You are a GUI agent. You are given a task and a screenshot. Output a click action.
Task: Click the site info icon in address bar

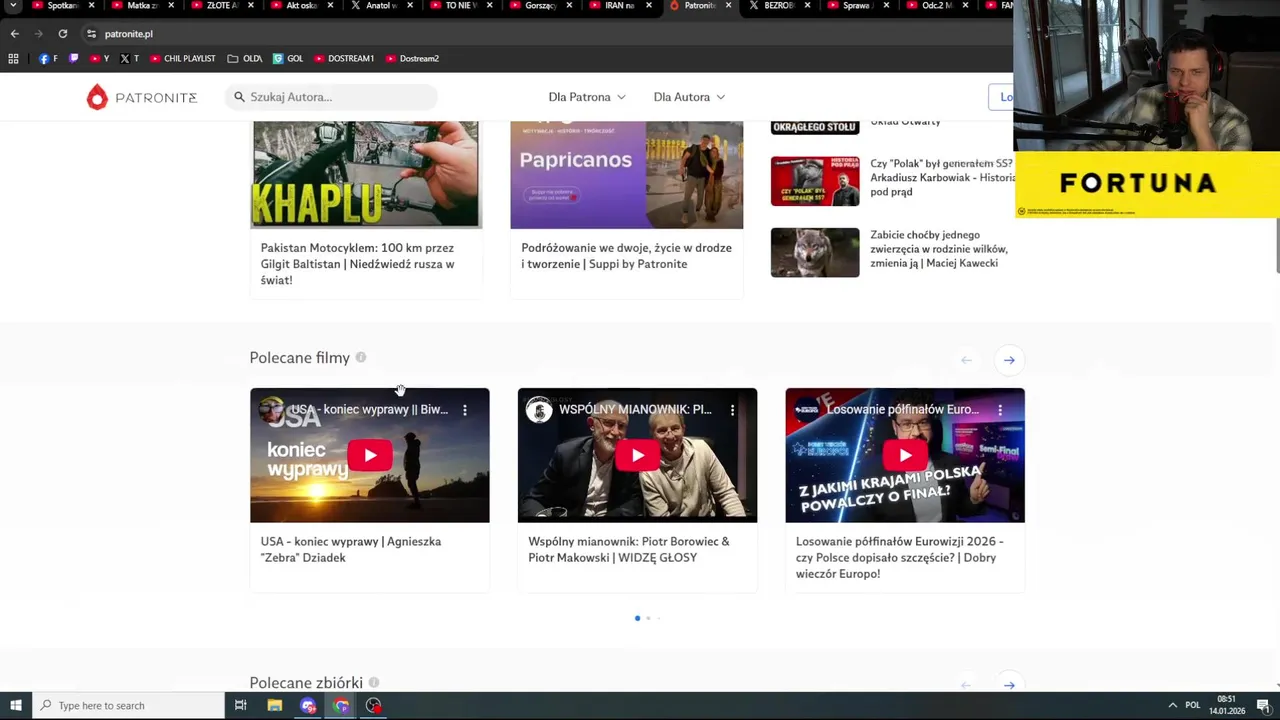(x=91, y=34)
